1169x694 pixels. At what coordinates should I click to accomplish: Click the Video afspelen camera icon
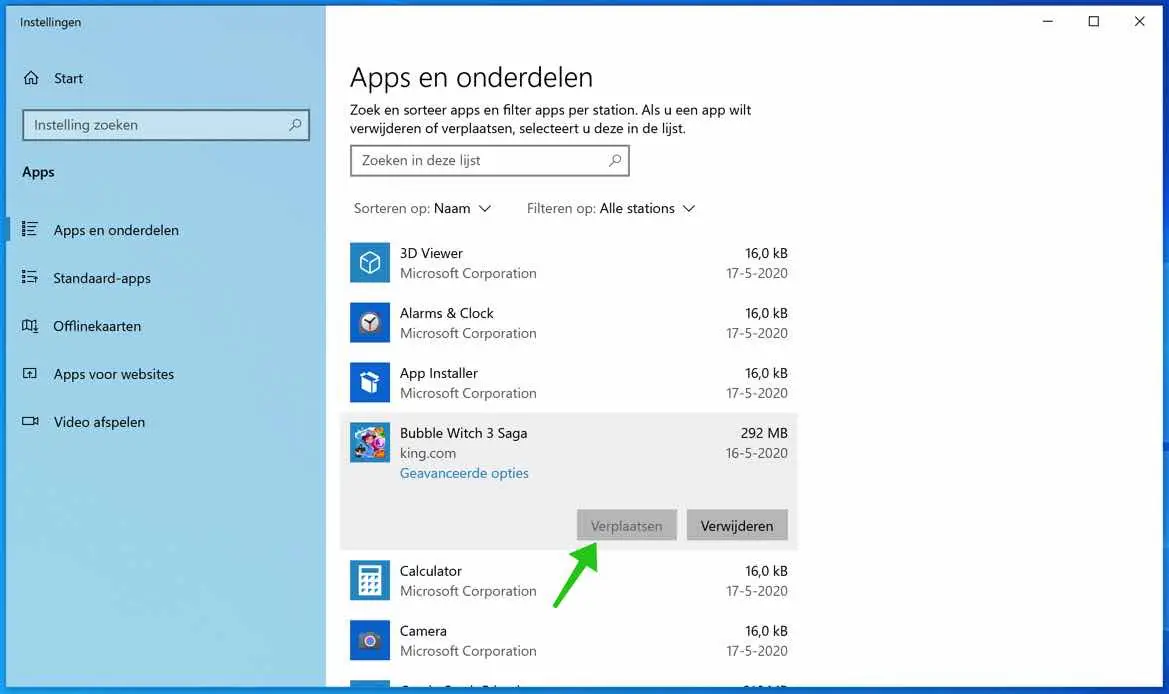tap(30, 421)
